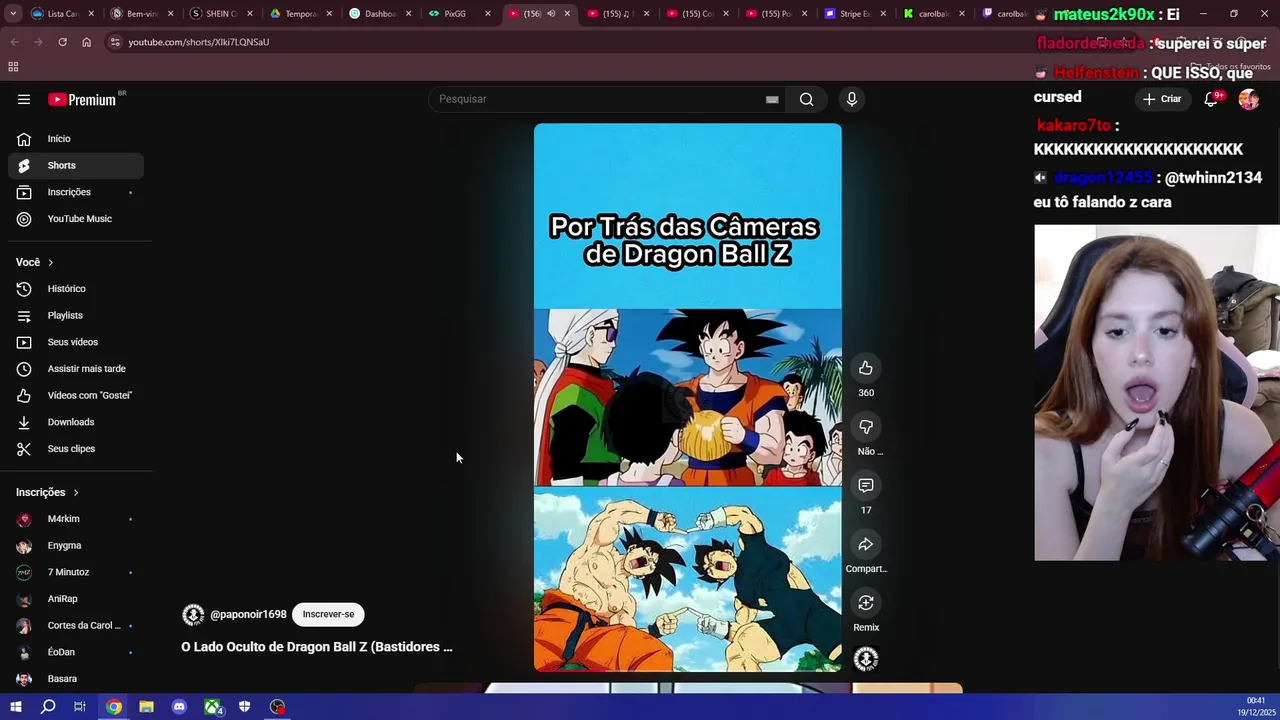Open the Windows Start menu
This screenshot has height=720, width=1280.
(15, 707)
